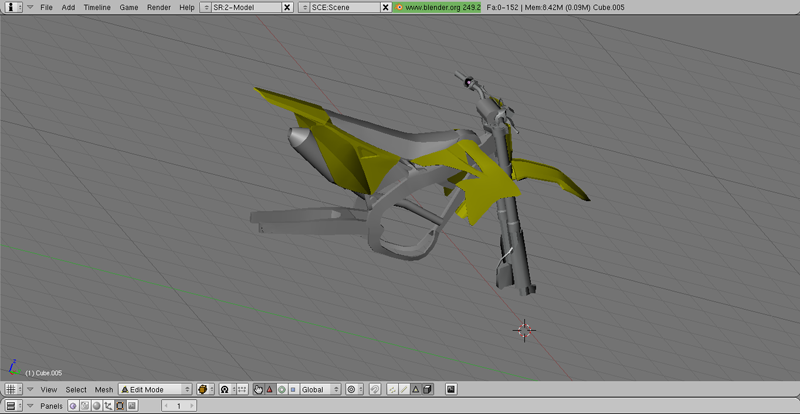800x414 pixels.
Task: Delete the SR:2-Model screen with X button
Action: point(288,7)
